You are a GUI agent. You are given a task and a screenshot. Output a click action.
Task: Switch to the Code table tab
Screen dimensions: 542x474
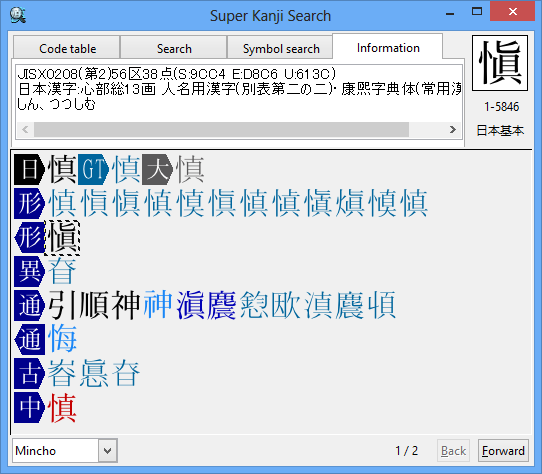click(67, 48)
